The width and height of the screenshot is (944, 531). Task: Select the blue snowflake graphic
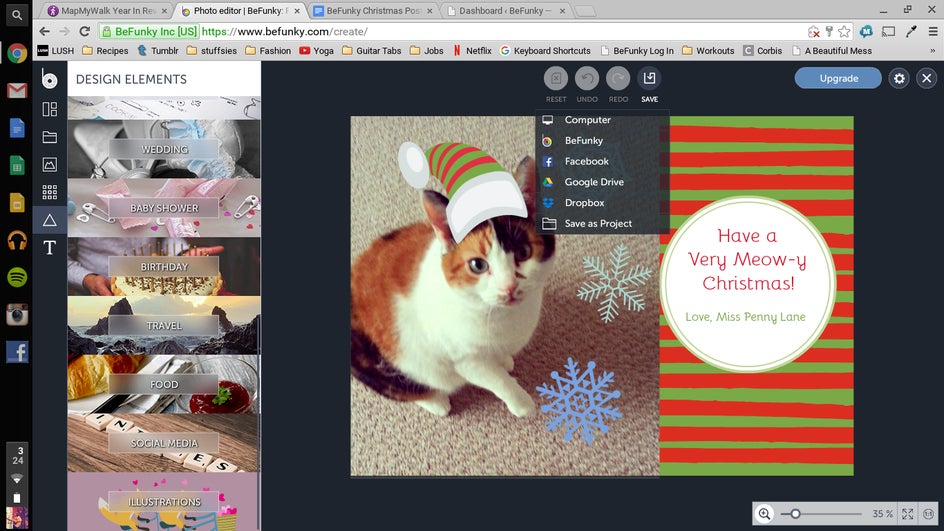tap(579, 402)
